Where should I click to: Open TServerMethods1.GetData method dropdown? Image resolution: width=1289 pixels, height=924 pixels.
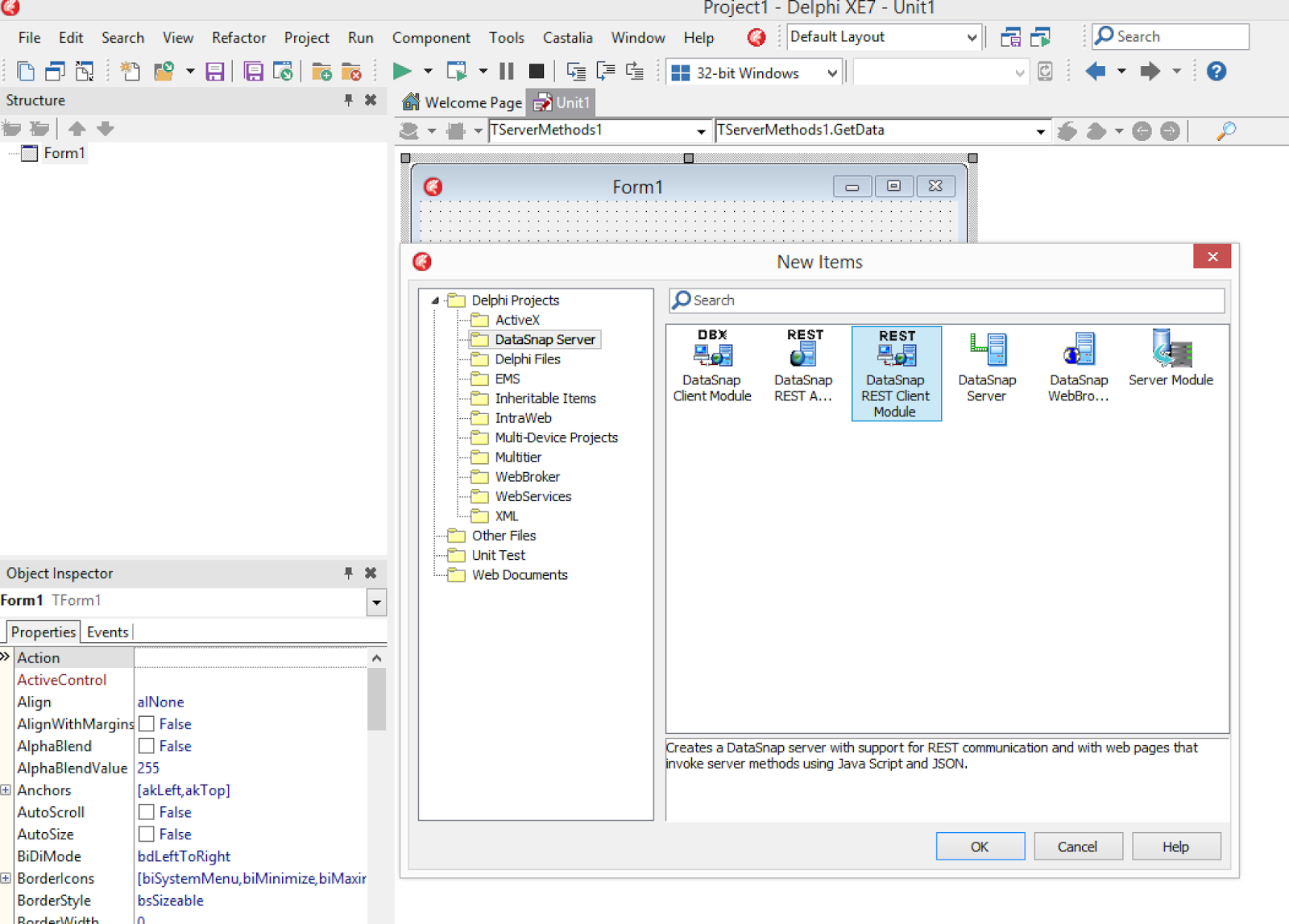[x=1040, y=131]
